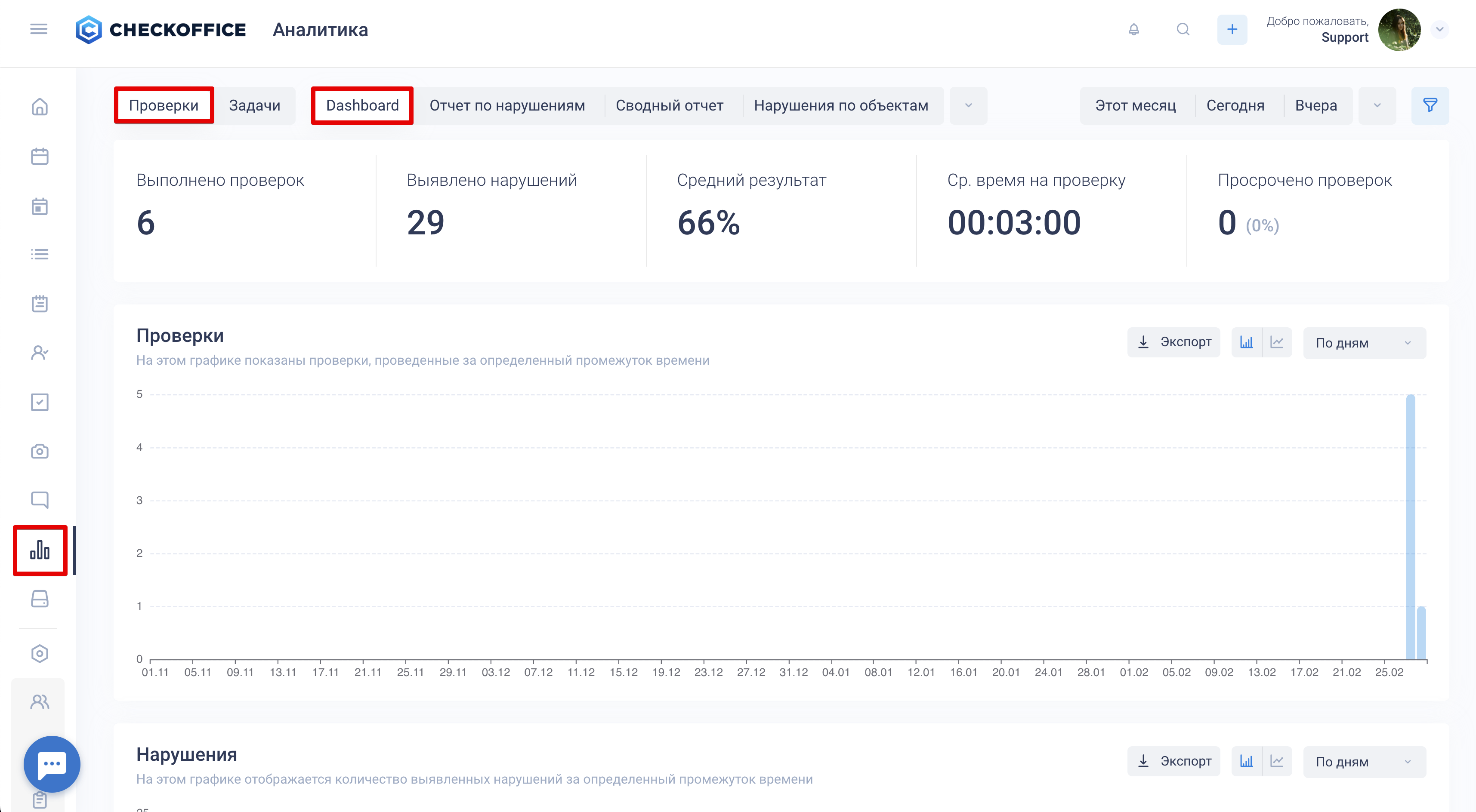Click the tallest bar in Проверки chart
Viewport: 1476px width, 812px height.
(1410, 527)
